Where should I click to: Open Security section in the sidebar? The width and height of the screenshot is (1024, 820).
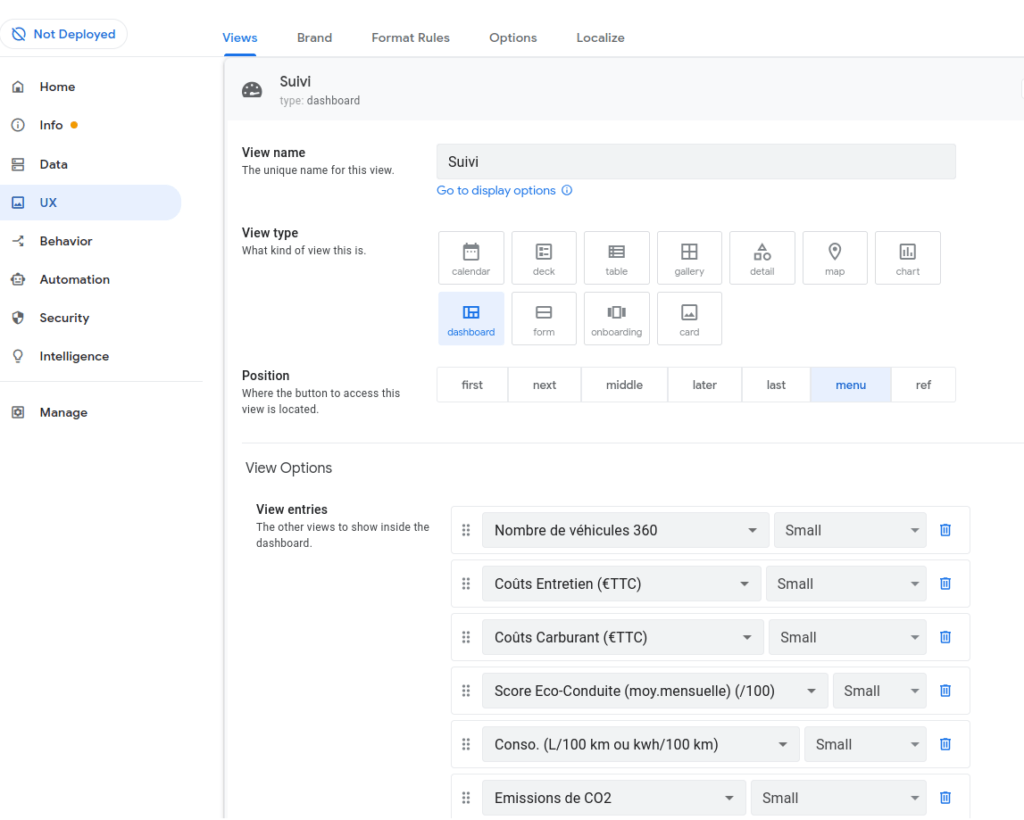point(90,318)
